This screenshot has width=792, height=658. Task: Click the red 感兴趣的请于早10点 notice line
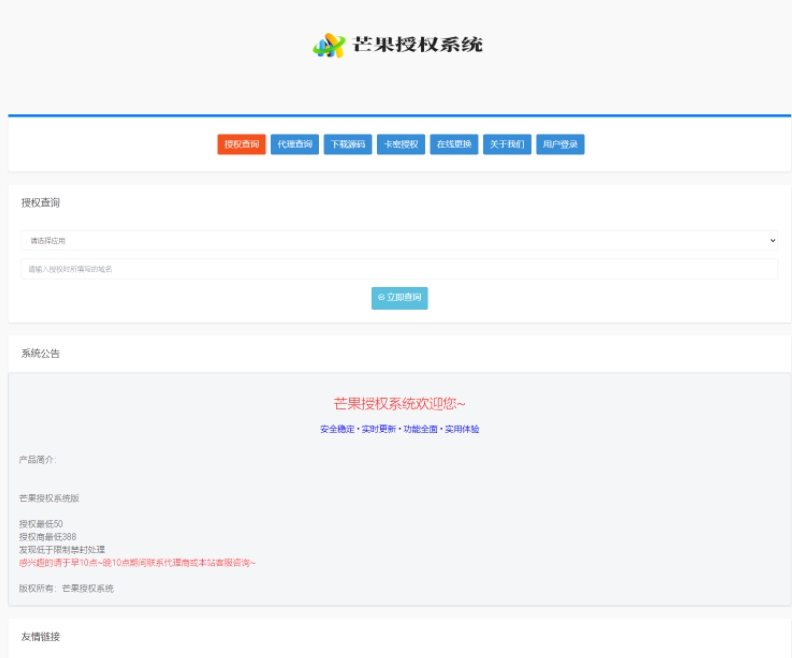(137, 563)
